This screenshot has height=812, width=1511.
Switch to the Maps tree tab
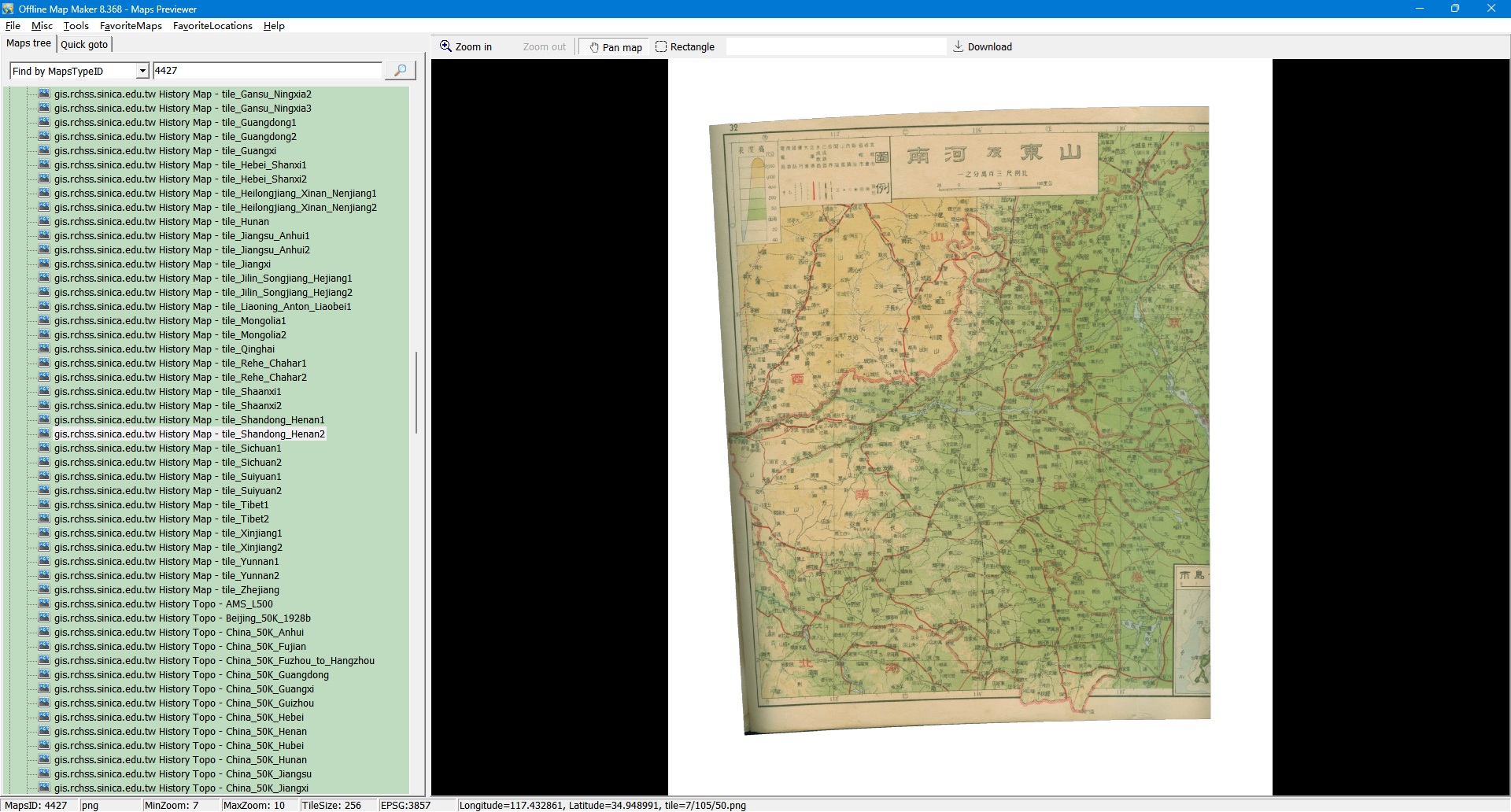28,44
